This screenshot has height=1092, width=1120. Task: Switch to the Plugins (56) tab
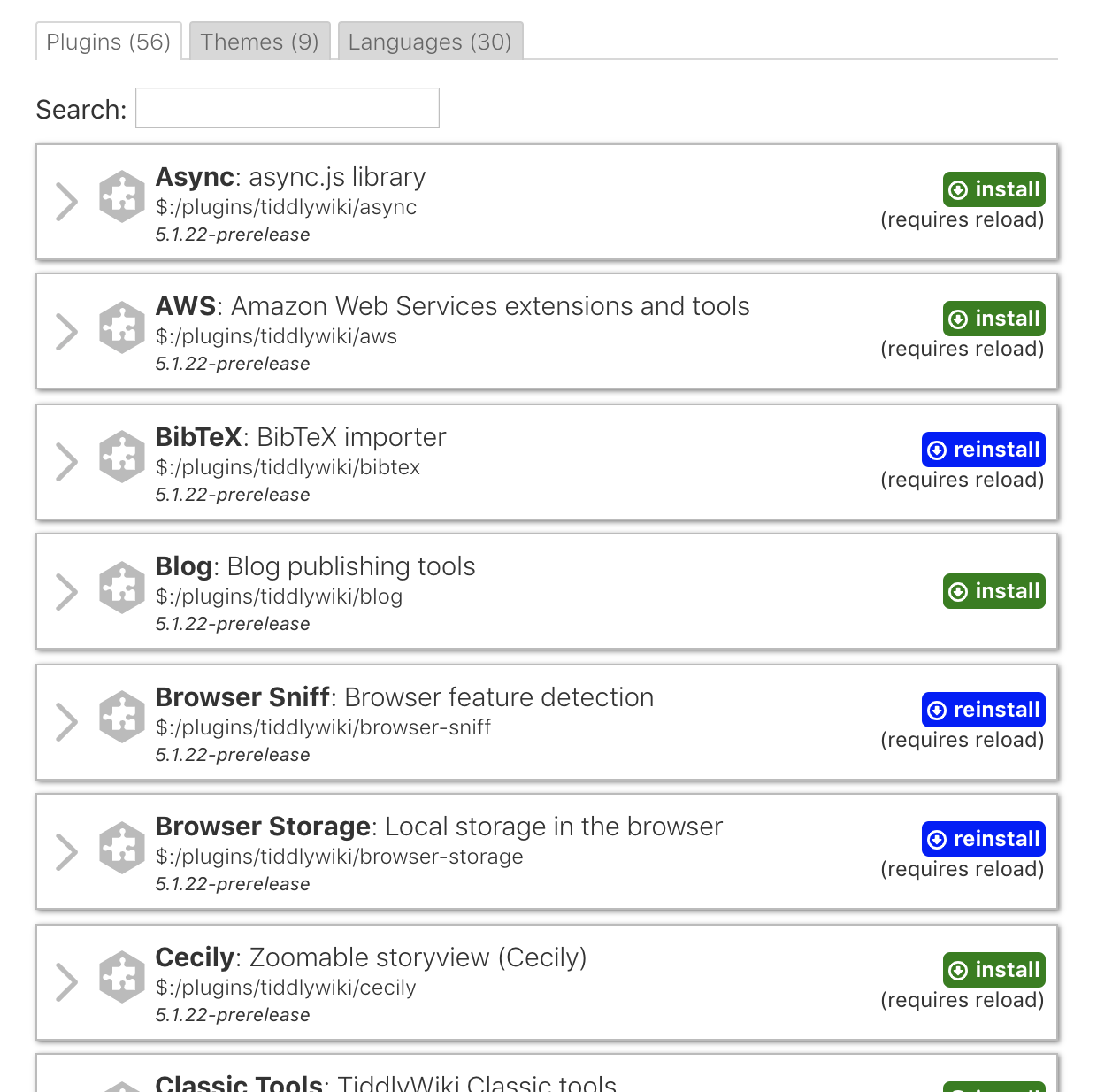pos(109,42)
